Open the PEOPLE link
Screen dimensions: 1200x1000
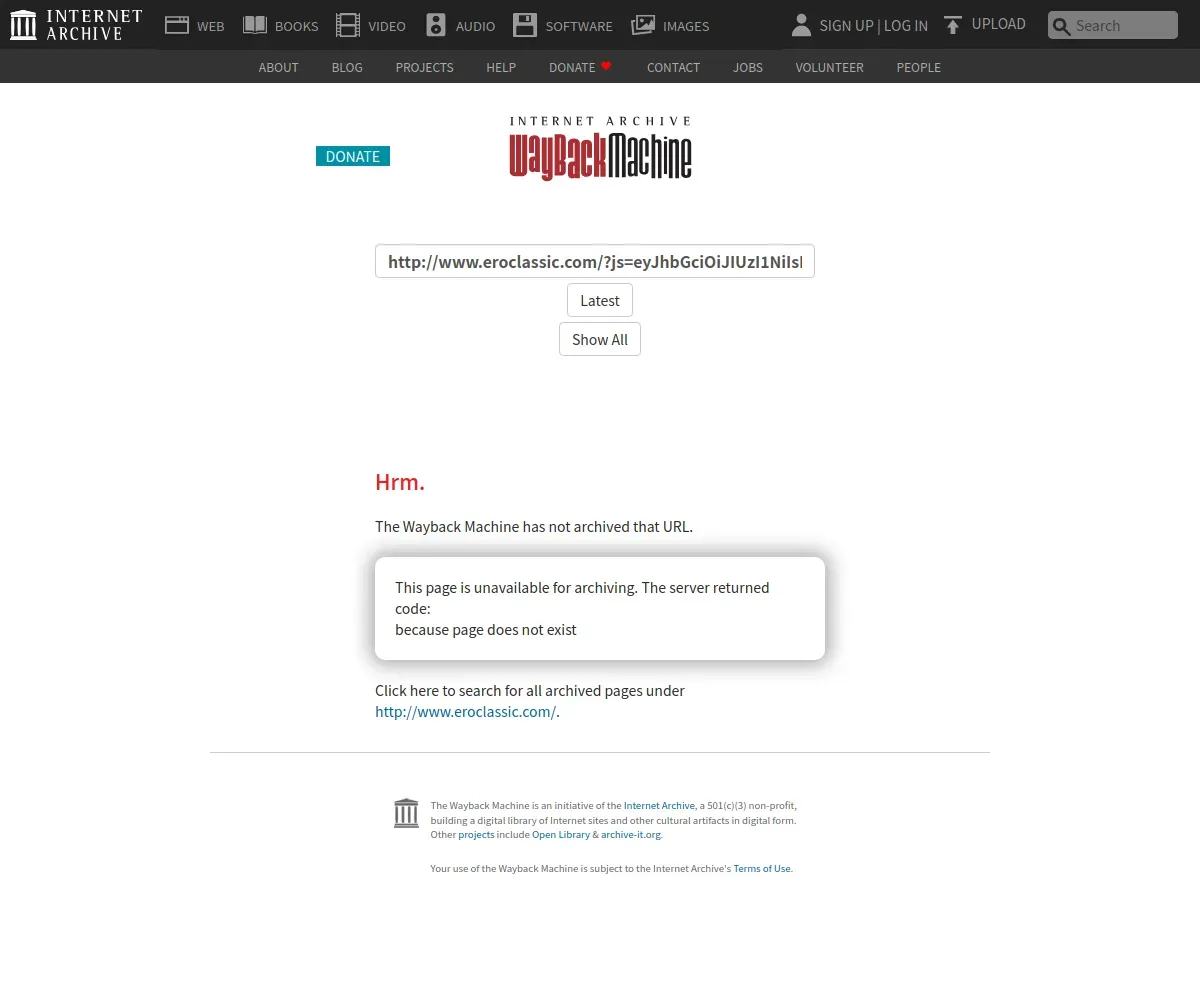pos(919,67)
